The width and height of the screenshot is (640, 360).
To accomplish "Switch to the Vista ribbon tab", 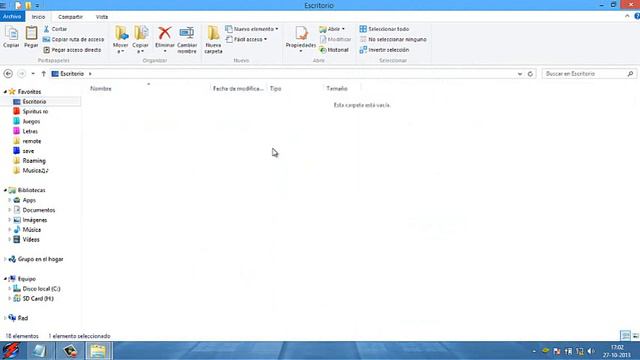I will (x=102, y=17).
